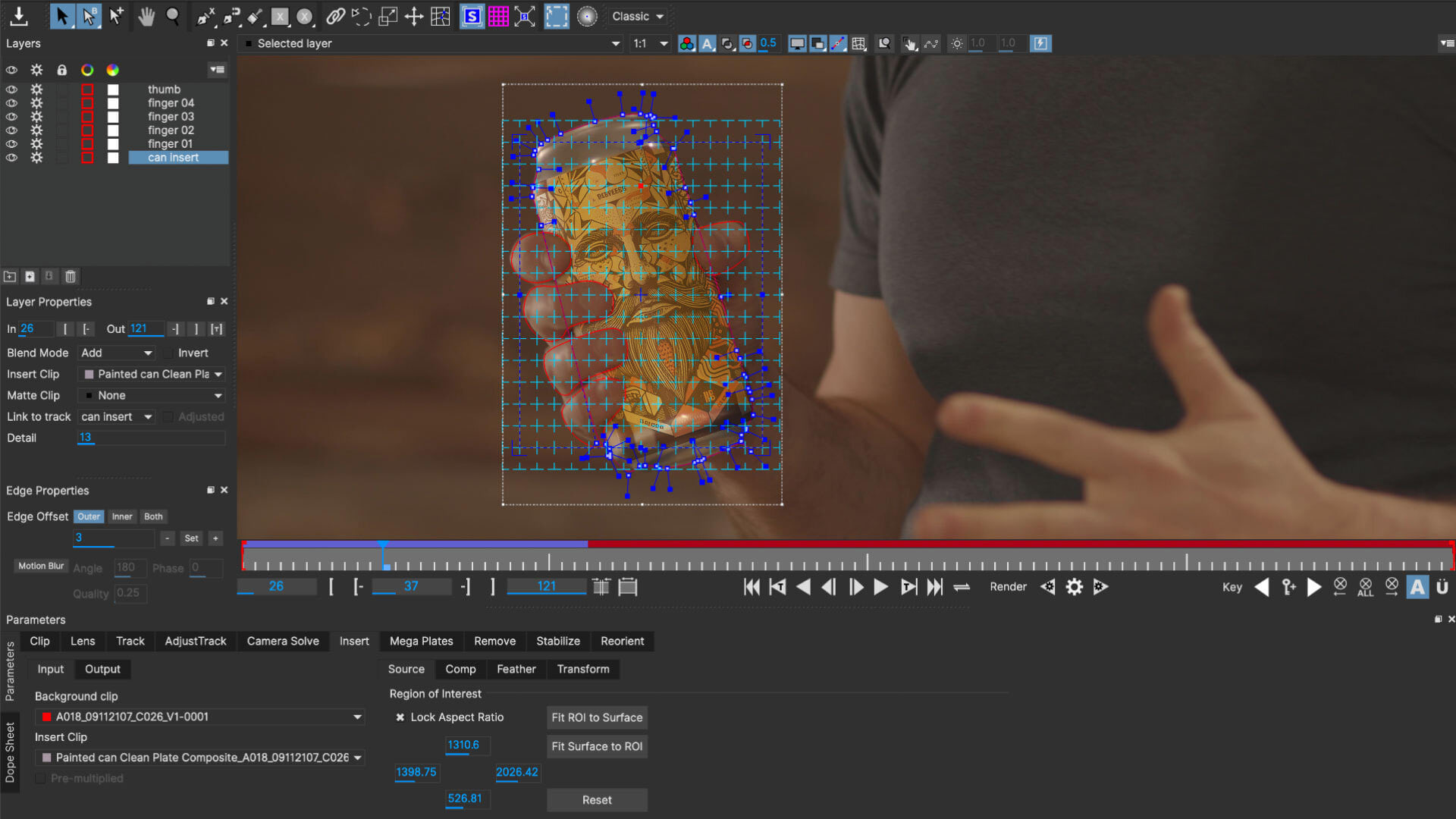Image resolution: width=1456 pixels, height=819 pixels.
Task: Select the move tool in toolbar
Action: [145, 15]
